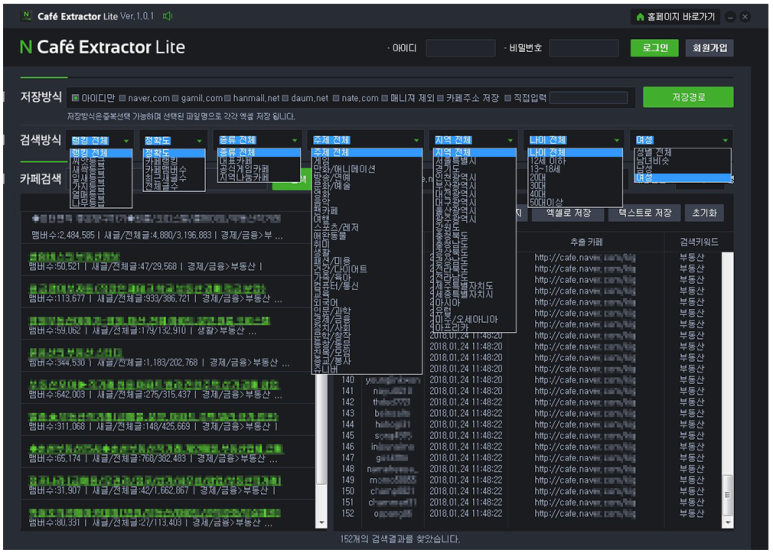Expand the 종류 전체 combo box
773x553 pixels.
258,140
